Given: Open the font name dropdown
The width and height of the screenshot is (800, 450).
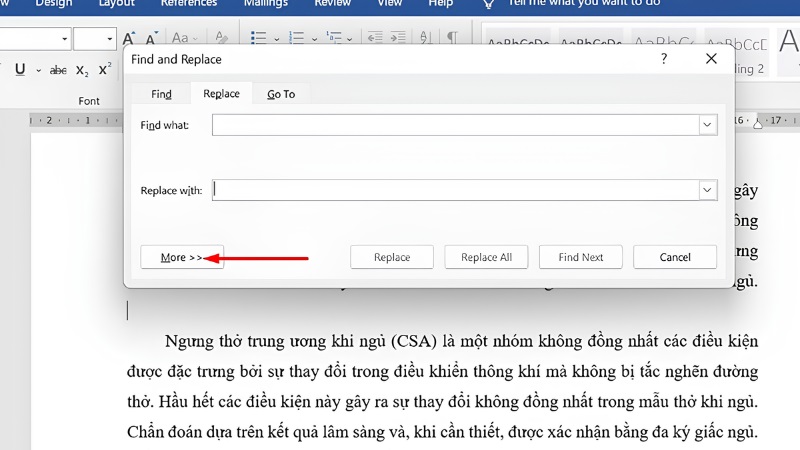Looking at the screenshot, I should click(64, 39).
